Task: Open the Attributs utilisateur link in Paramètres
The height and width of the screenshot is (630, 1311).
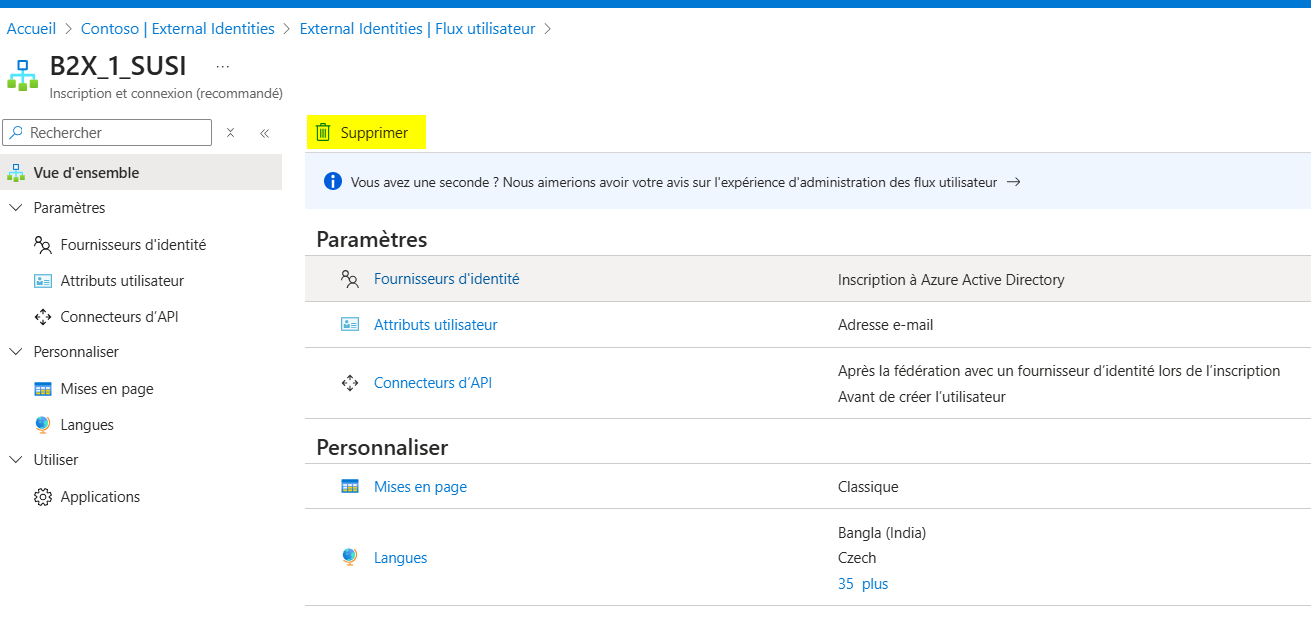Action: pos(436,325)
